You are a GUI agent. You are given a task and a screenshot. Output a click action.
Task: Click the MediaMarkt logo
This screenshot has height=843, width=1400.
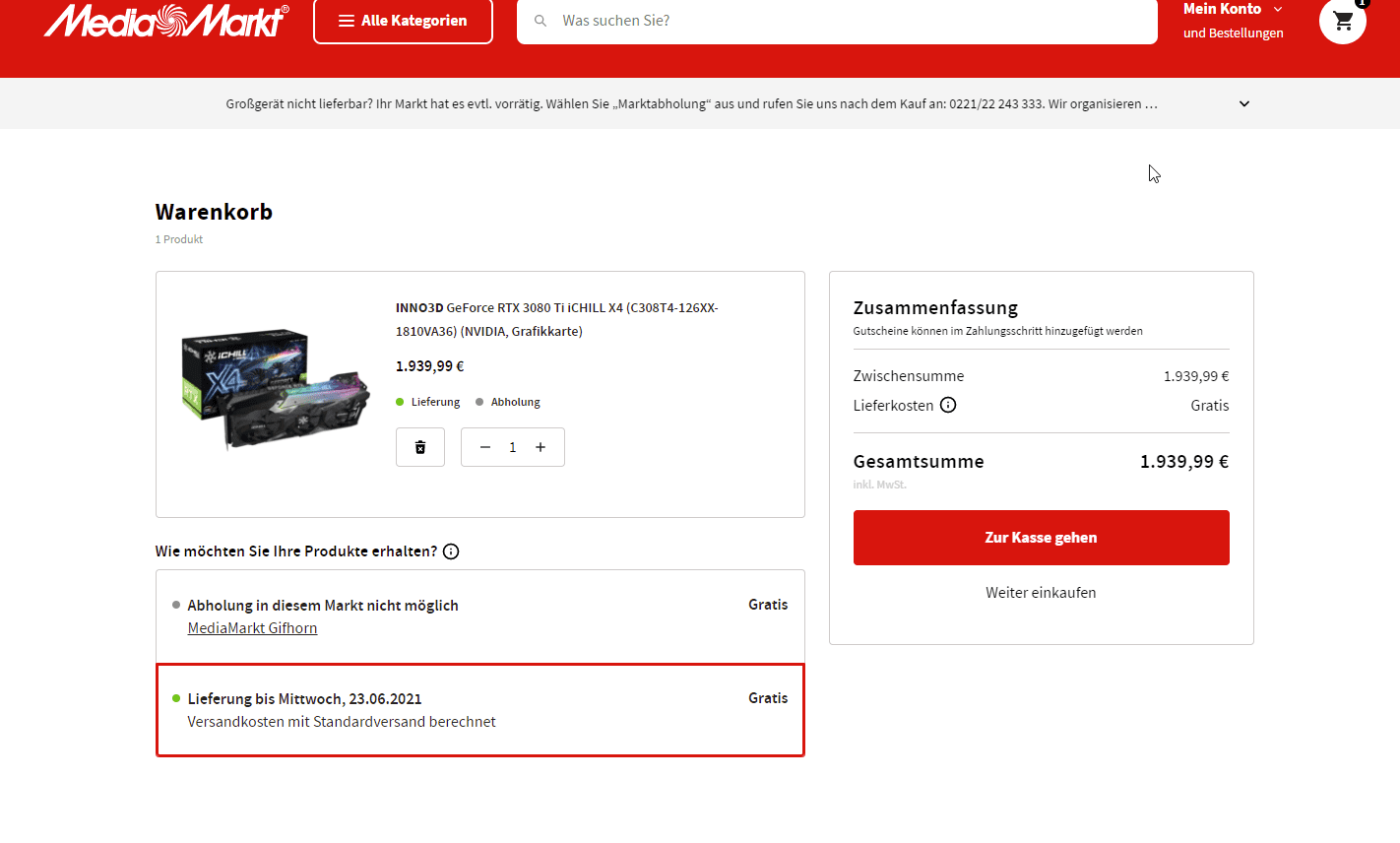click(x=166, y=21)
